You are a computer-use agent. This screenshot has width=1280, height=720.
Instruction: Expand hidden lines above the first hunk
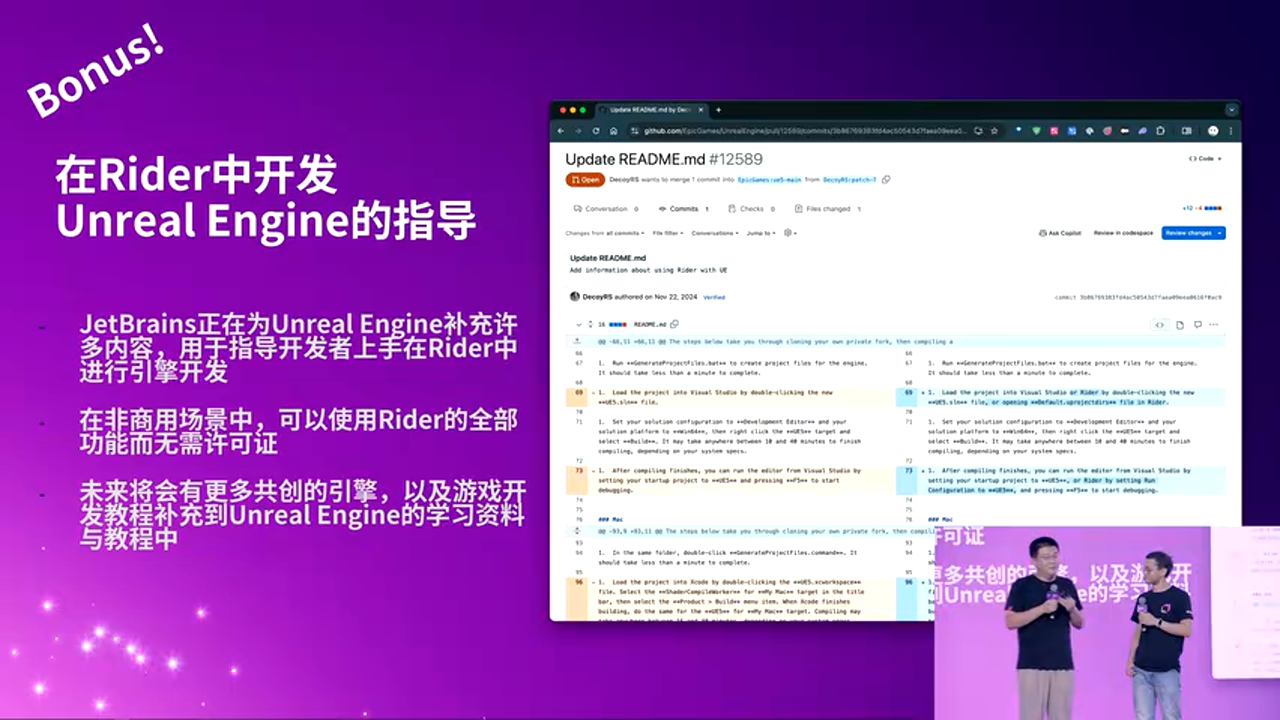point(579,341)
